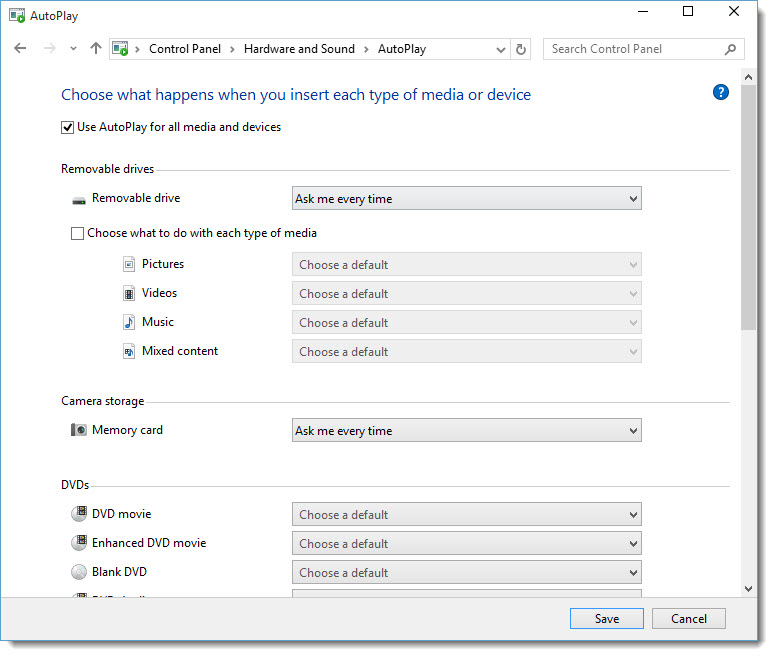Open the Blank DVD default dropdown
Viewport: 773px width, 656px height.
[x=466, y=572]
